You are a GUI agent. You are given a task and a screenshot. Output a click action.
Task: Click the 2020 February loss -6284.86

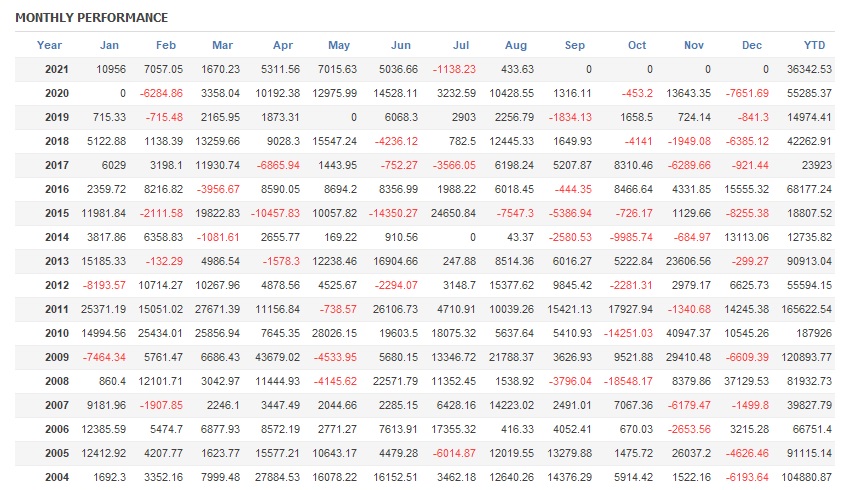click(x=161, y=93)
